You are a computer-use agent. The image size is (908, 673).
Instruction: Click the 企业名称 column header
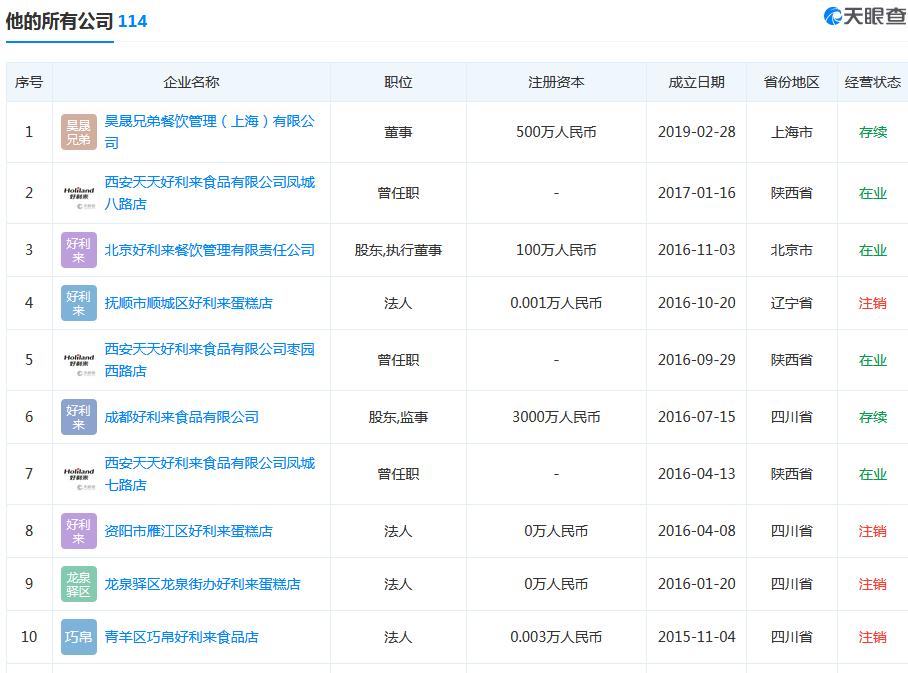pyautogui.click(x=191, y=82)
